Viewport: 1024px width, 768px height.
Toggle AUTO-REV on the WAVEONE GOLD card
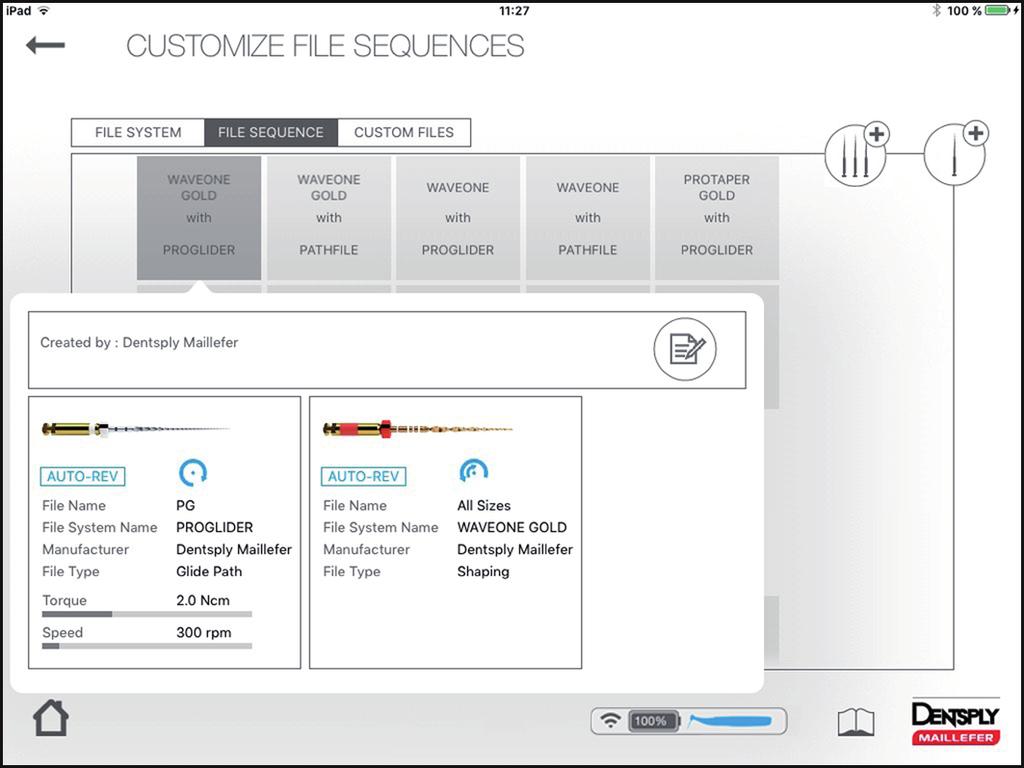[364, 476]
